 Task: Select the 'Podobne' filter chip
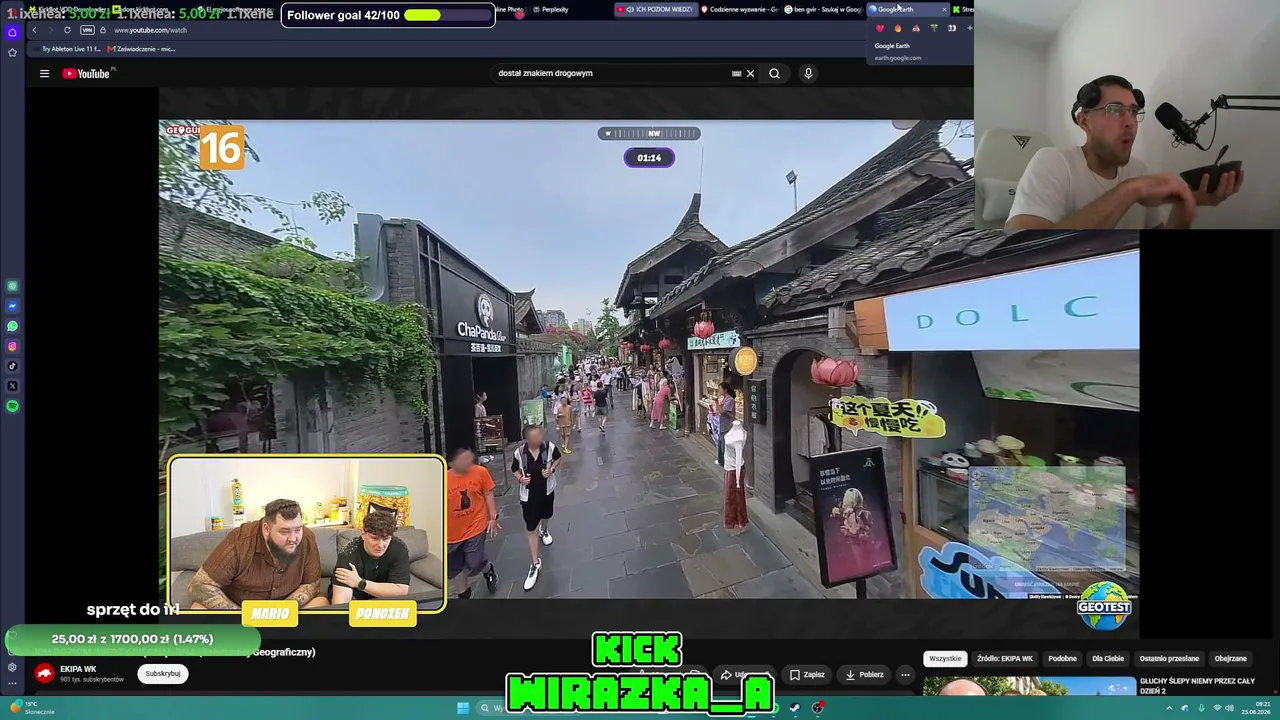[x=1062, y=659]
